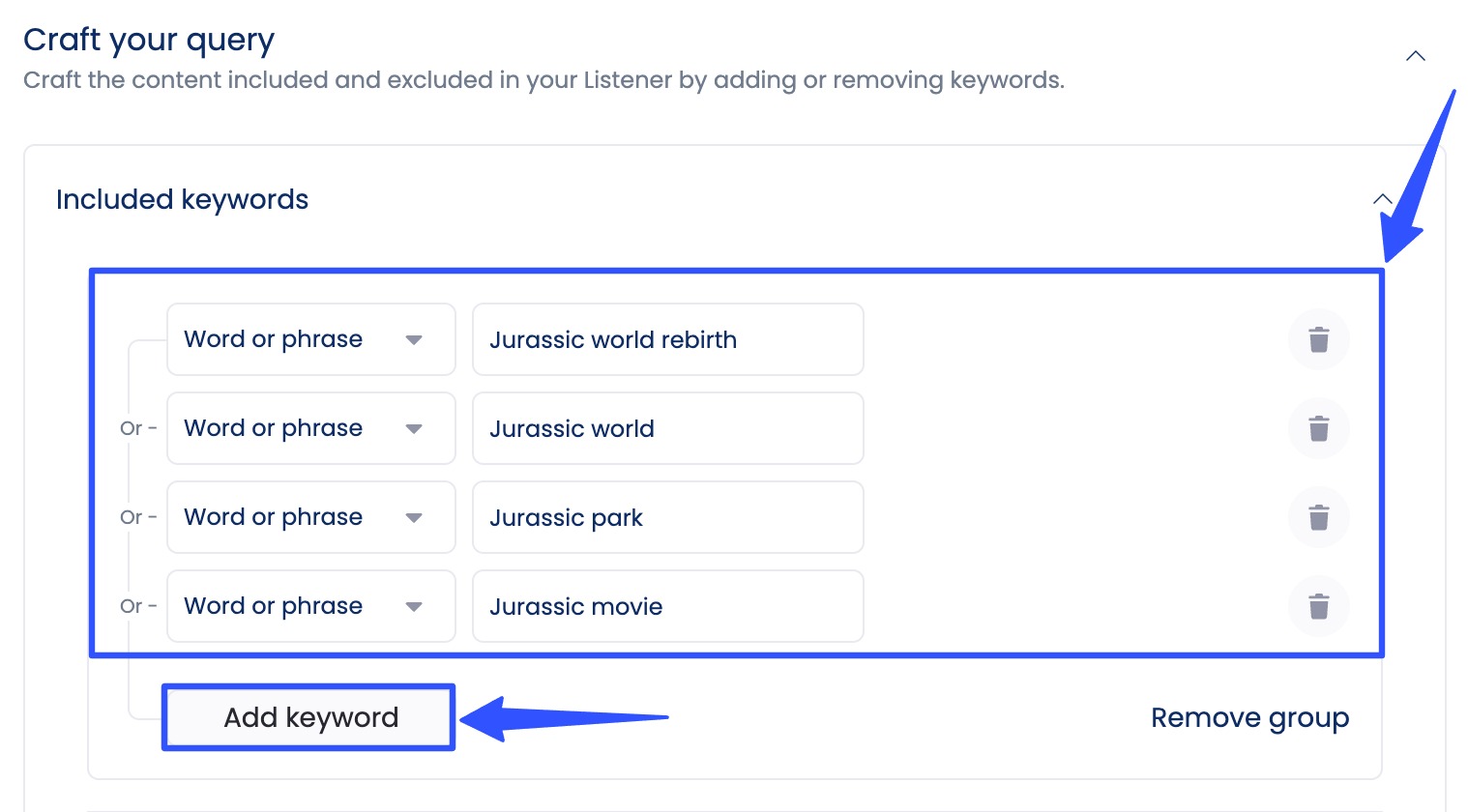Edit the "Jurassic world rebirth" keyword field

tap(667, 339)
